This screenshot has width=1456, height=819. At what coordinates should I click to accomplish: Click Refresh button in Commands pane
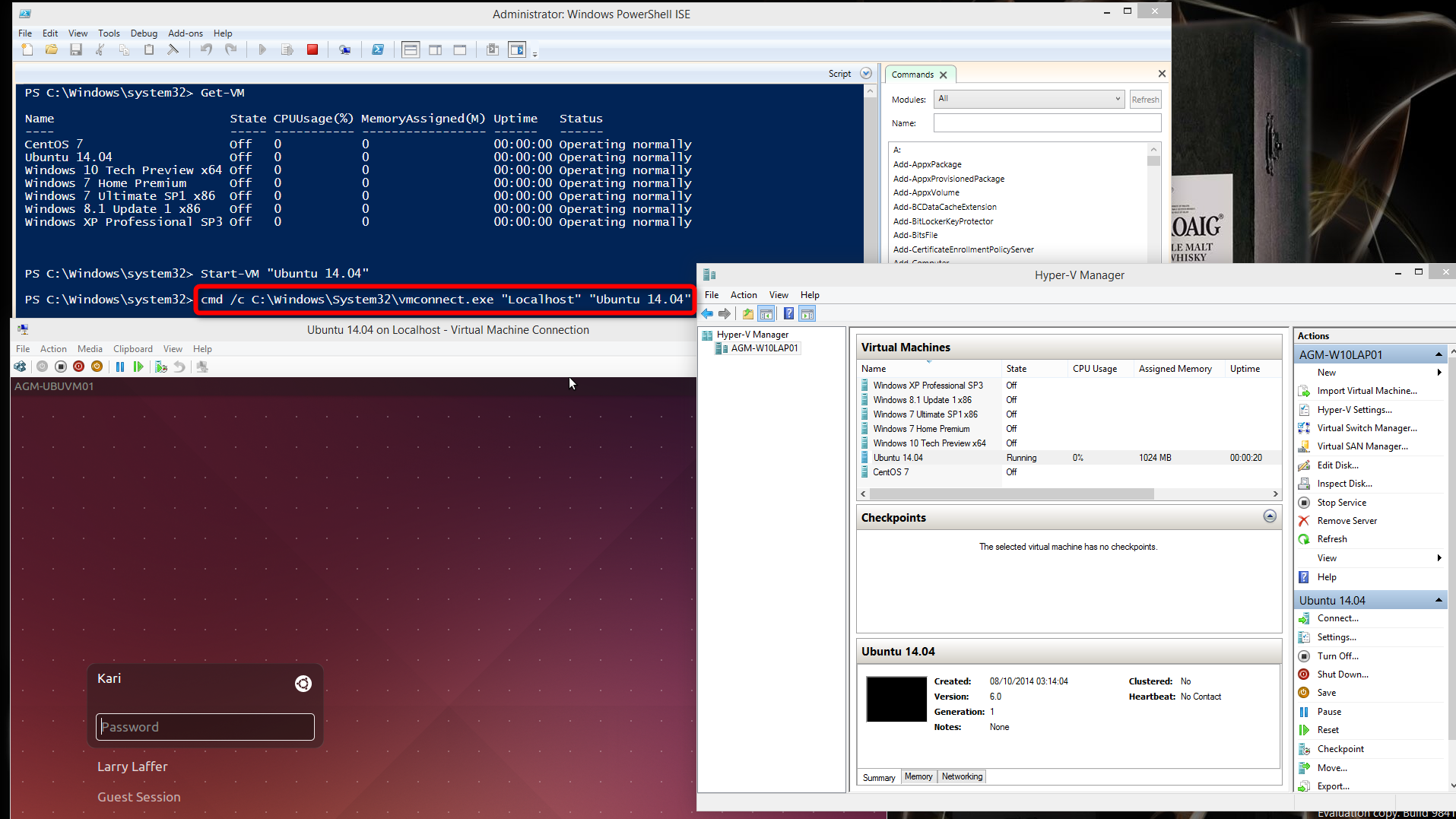coord(1145,100)
